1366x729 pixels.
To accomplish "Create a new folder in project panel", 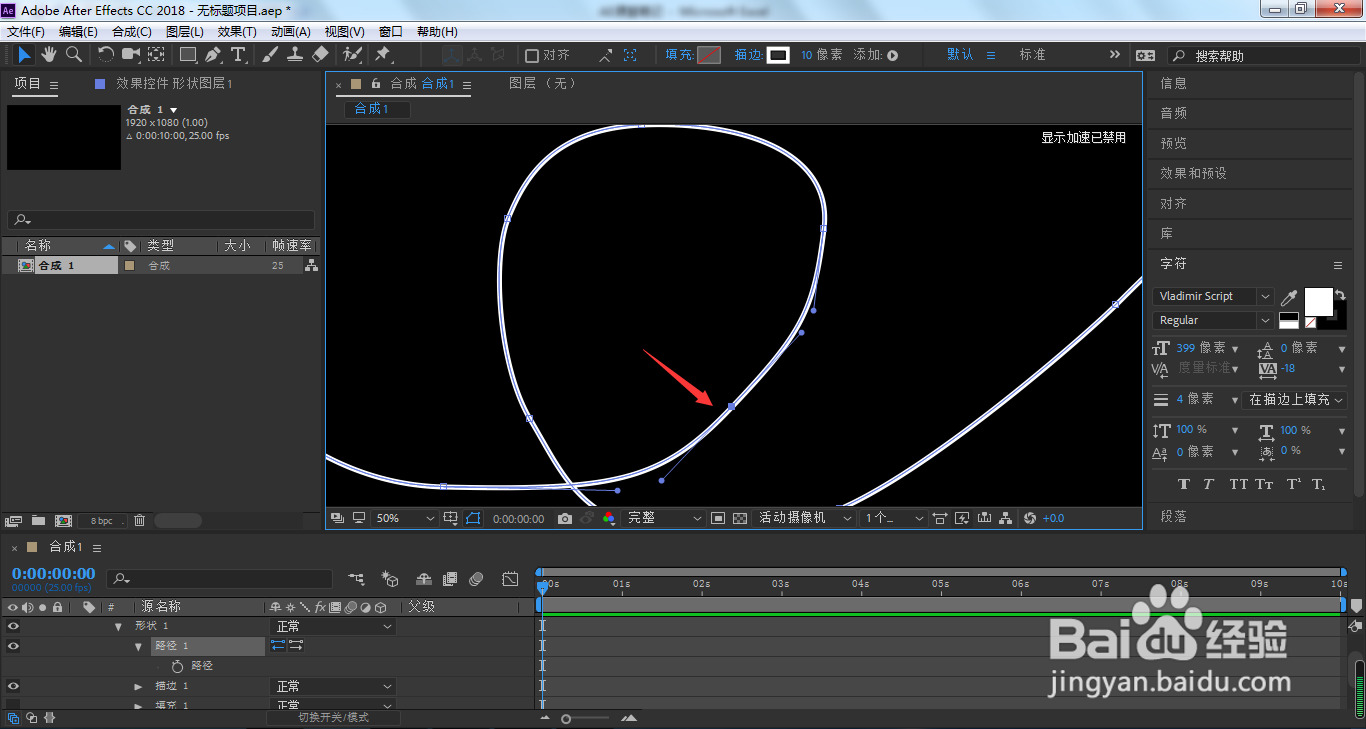I will pos(38,520).
